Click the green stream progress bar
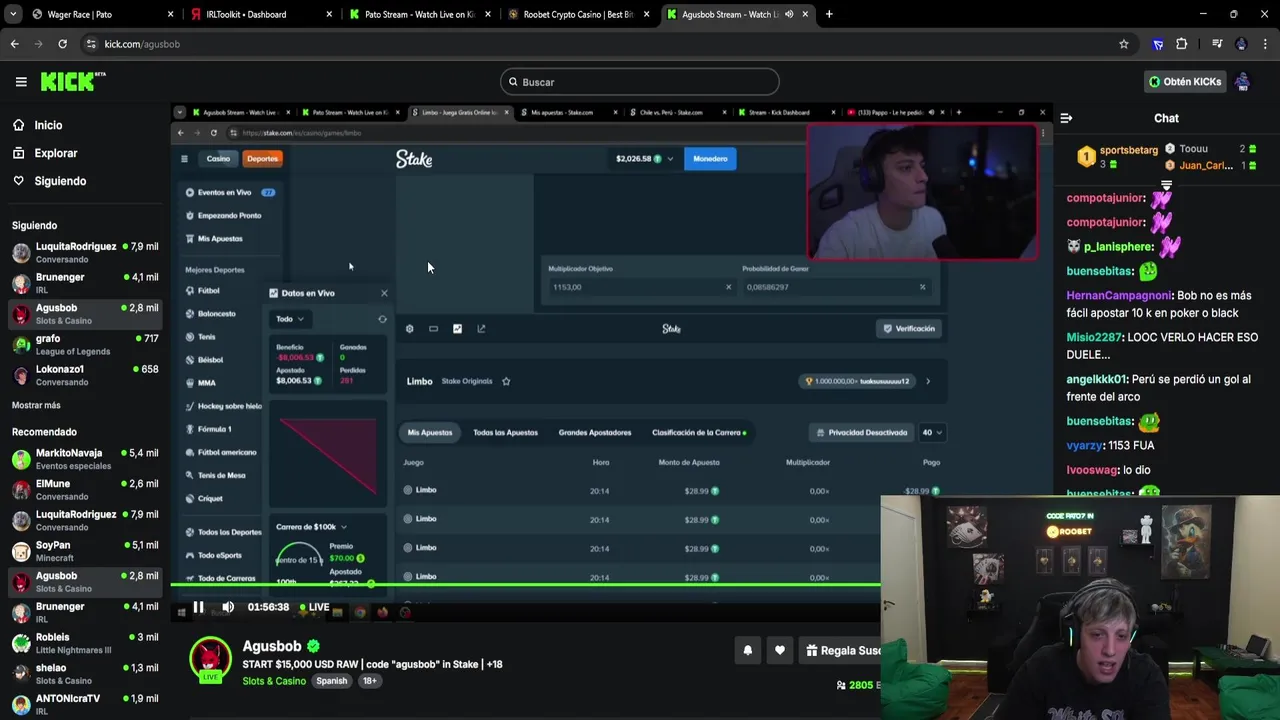1280x720 pixels. (525, 584)
